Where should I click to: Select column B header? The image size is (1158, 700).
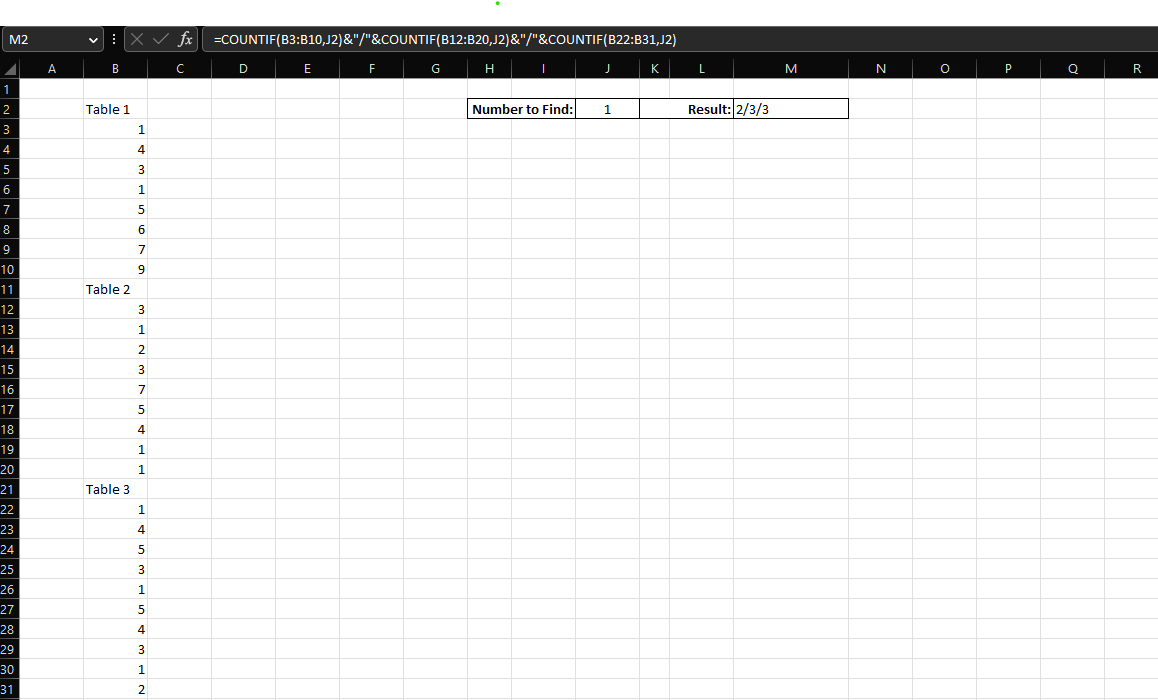click(x=115, y=69)
